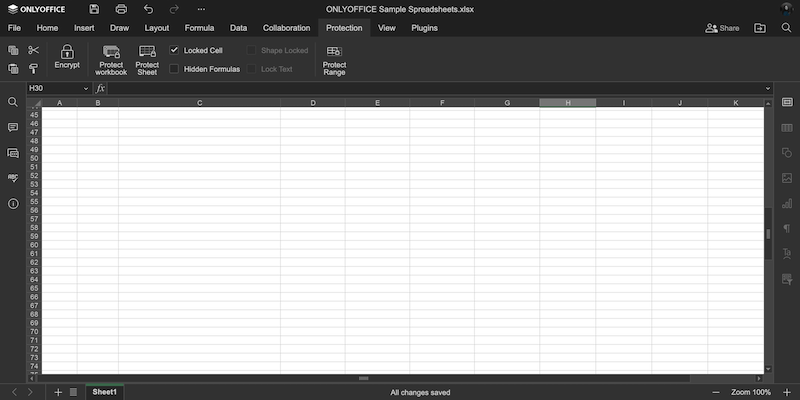The image size is (800, 400).
Task: Click the zoom in plus button
Action: (x=787, y=392)
